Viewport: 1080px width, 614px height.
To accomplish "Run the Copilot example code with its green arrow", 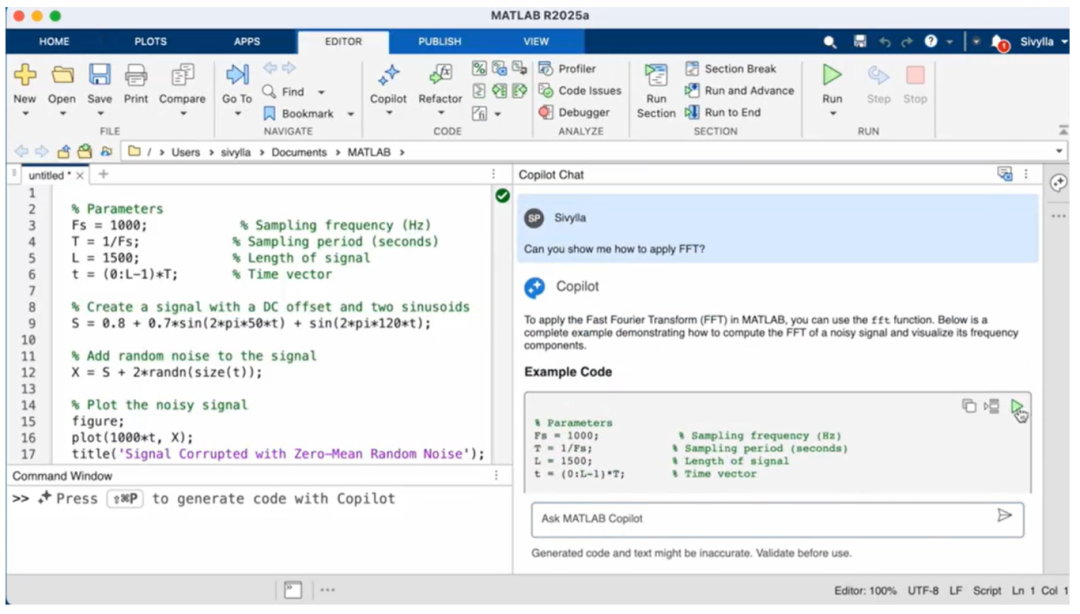I will (x=1016, y=407).
